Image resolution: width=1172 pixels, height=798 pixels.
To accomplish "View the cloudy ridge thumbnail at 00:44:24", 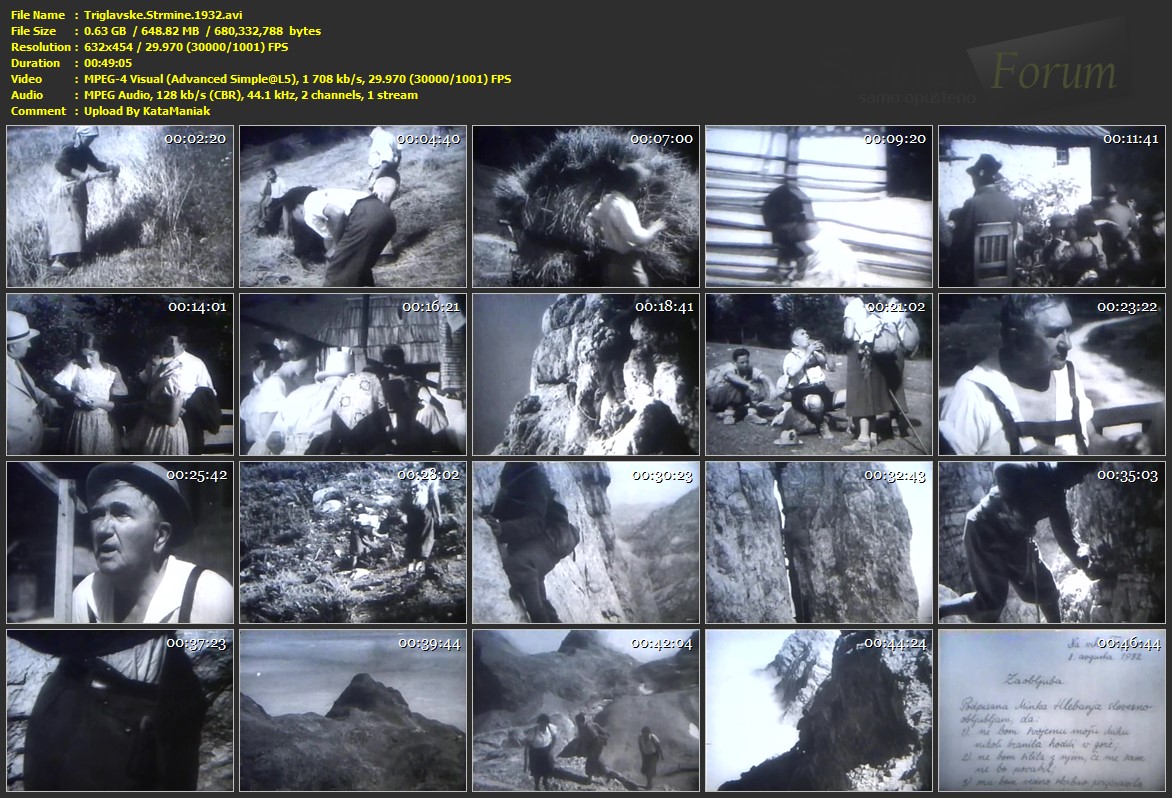I will tap(819, 711).
